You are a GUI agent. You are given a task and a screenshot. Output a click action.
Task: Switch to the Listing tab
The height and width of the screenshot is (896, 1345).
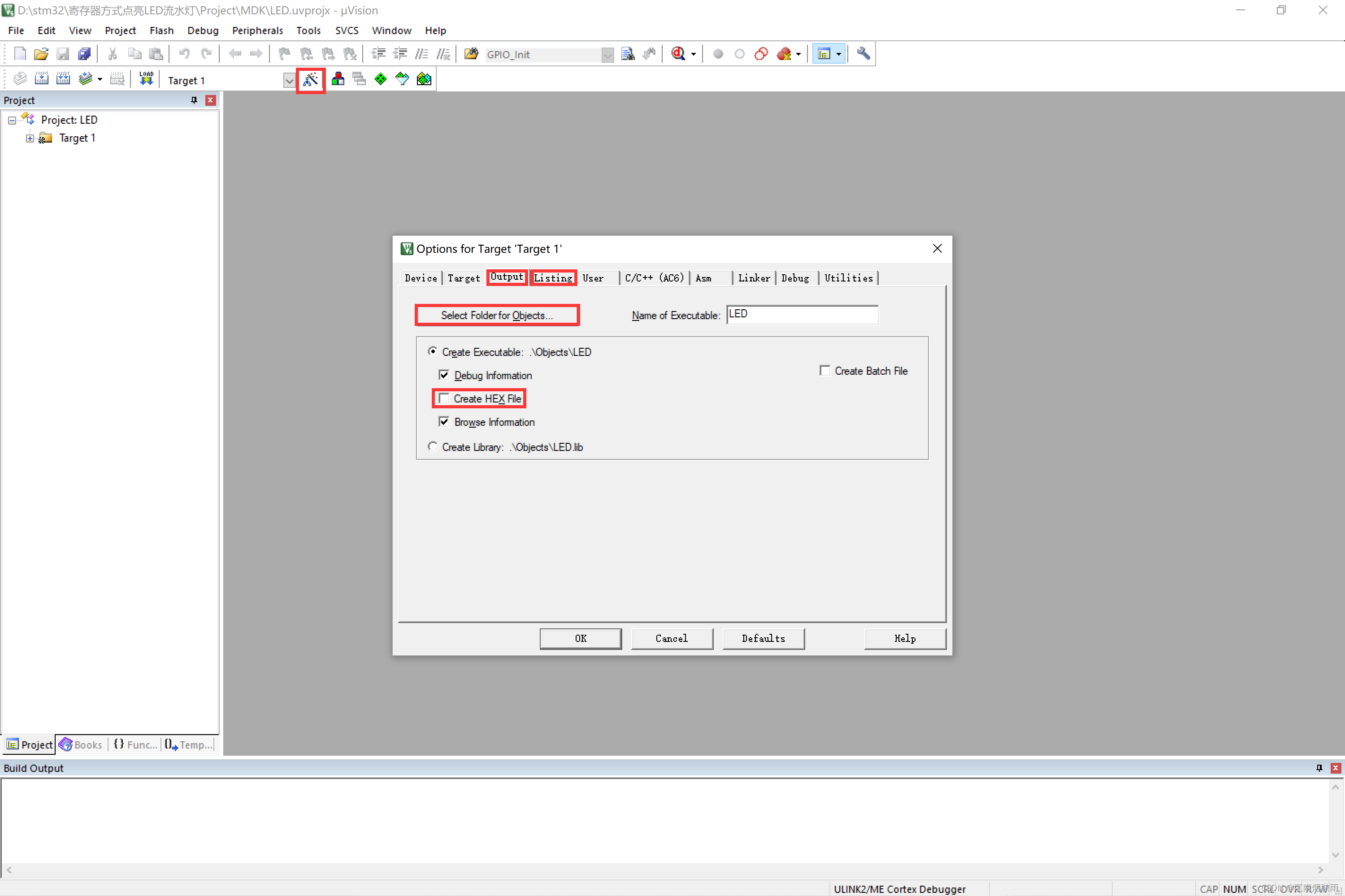click(x=553, y=278)
